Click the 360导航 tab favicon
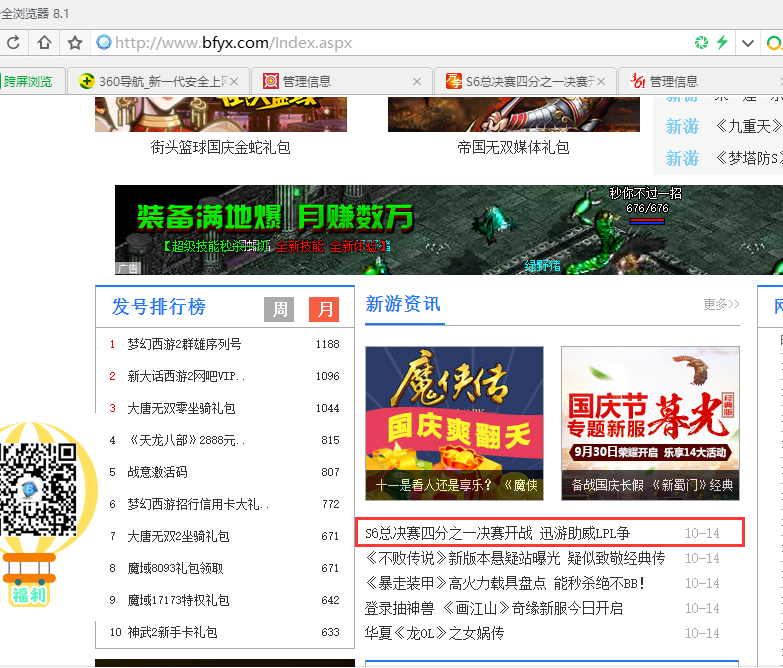The width and height of the screenshot is (783, 668). point(86,81)
